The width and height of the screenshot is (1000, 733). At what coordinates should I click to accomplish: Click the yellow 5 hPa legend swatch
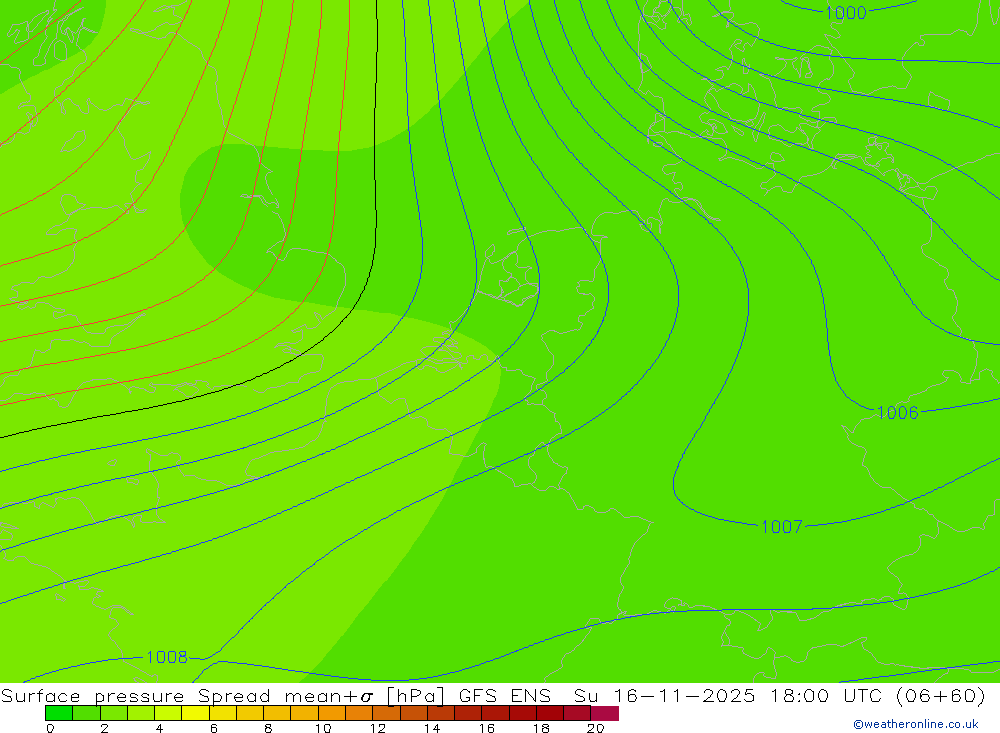[195, 713]
